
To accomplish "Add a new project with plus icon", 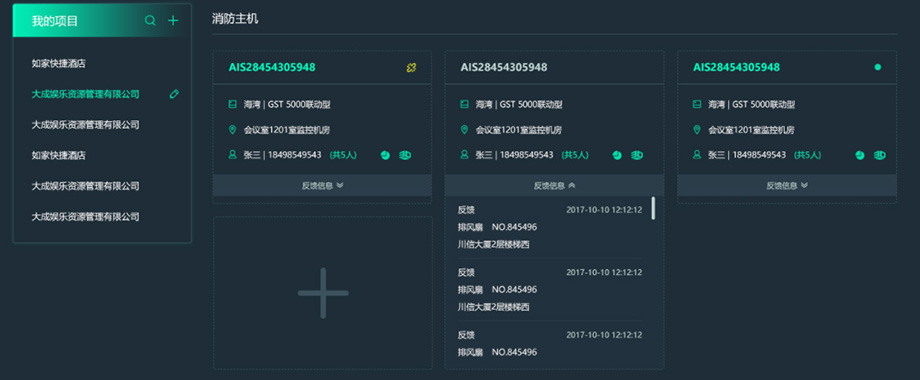I will pyautogui.click(x=173, y=21).
